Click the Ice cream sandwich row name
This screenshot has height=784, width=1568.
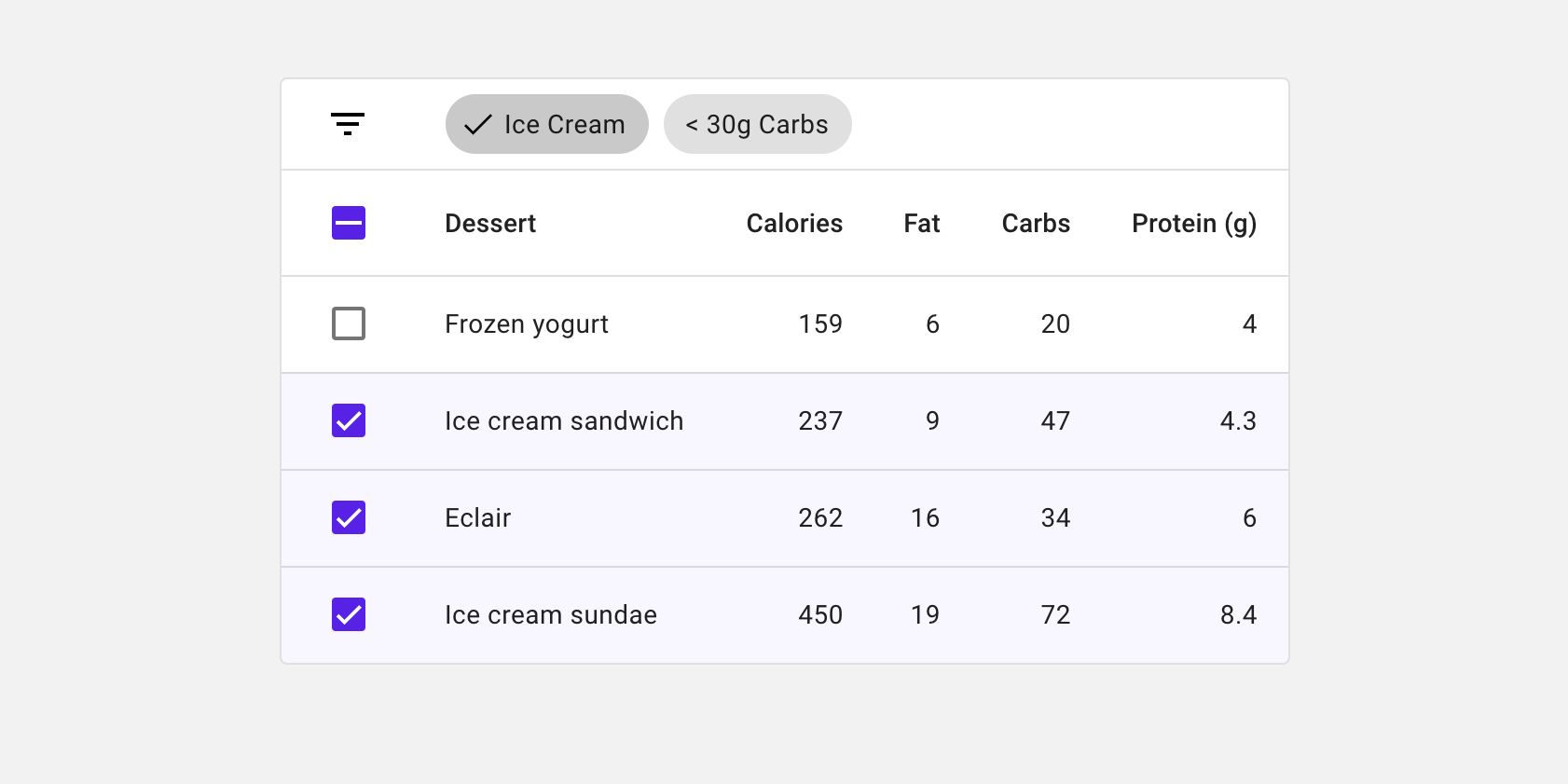click(564, 421)
